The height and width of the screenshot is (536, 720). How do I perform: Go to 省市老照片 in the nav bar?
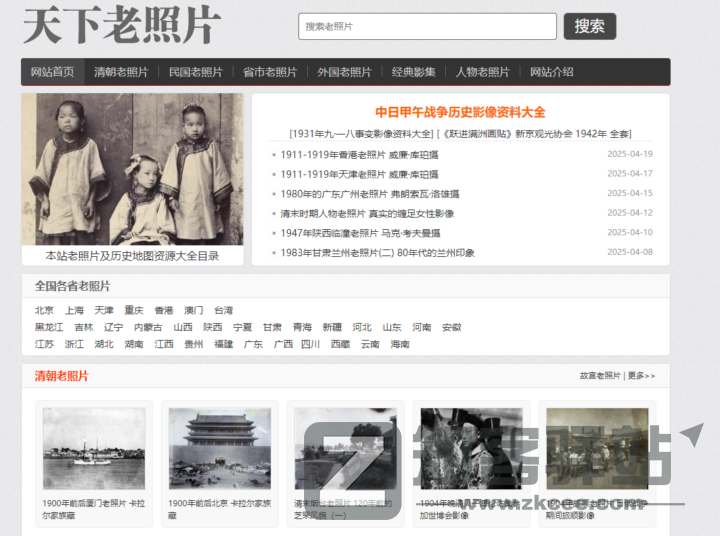tap(270, 72)
